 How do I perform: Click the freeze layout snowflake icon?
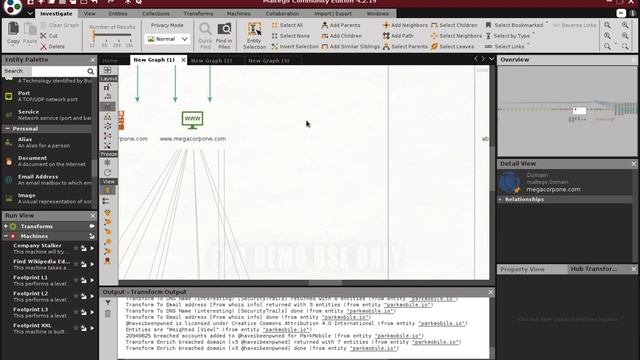pyautogui.click(x=108, y=162)
